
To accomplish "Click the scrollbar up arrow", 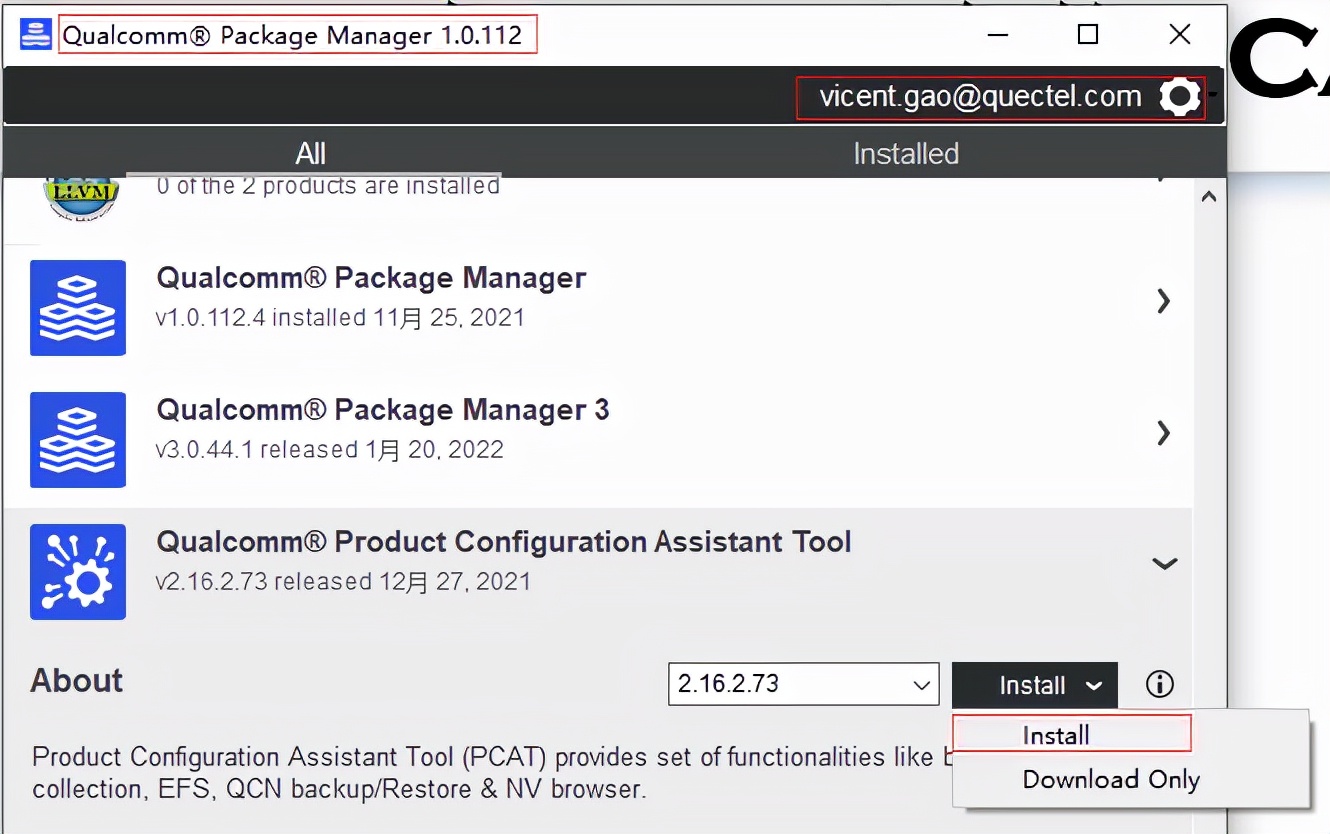I will click(1209, 197).
